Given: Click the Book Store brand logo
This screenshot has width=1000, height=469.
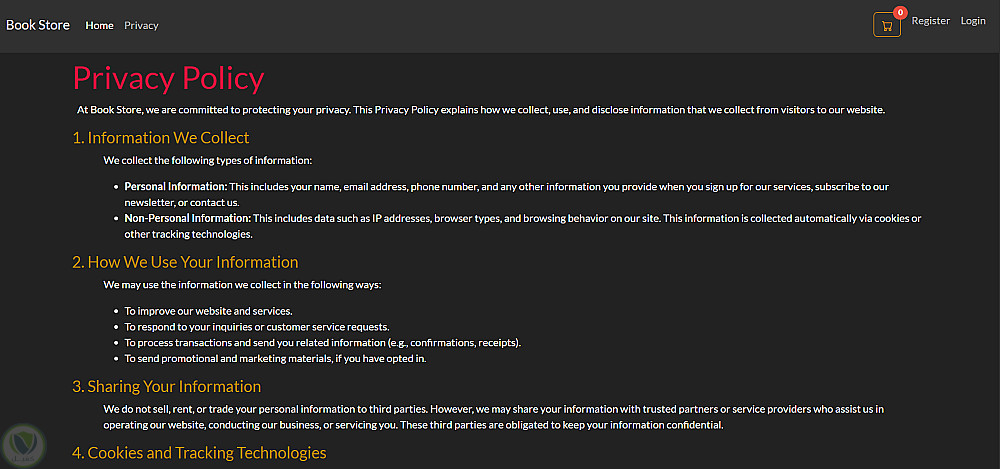Looking at the screenshot, I should 38,25.
